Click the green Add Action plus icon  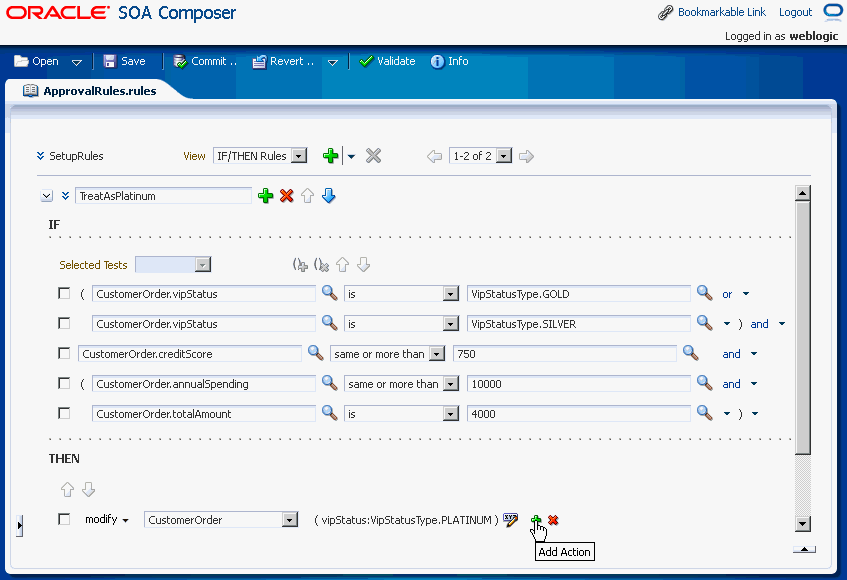(536, 520)
